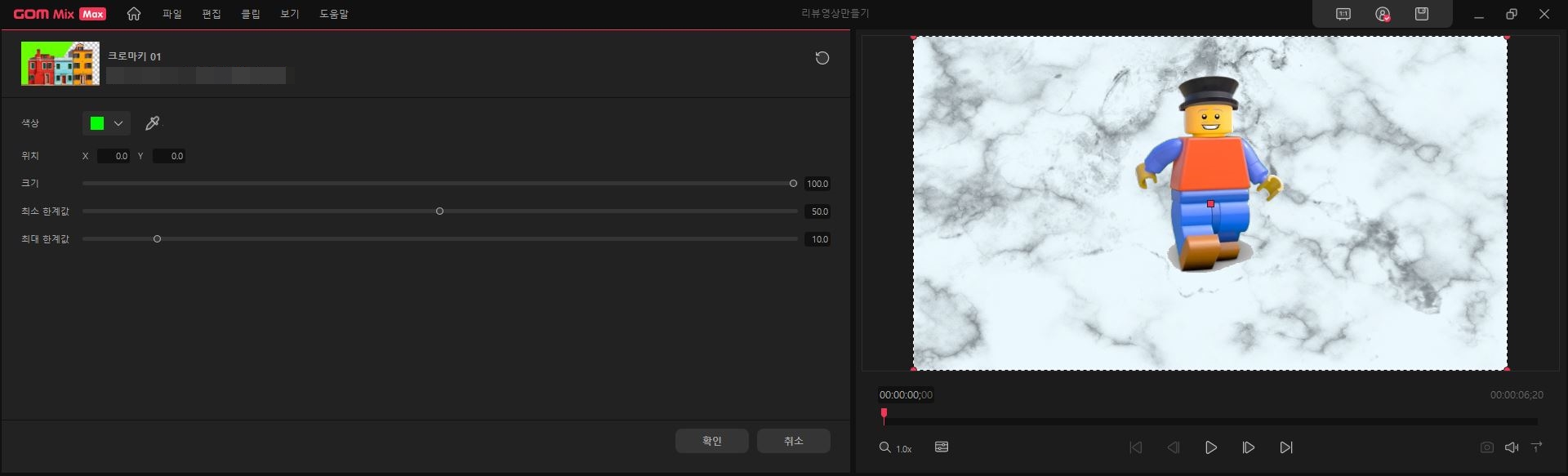Viewport: 1568px width, 476px height.
Task: Click the 크기 slider handle
Action: tap(793, 184)
